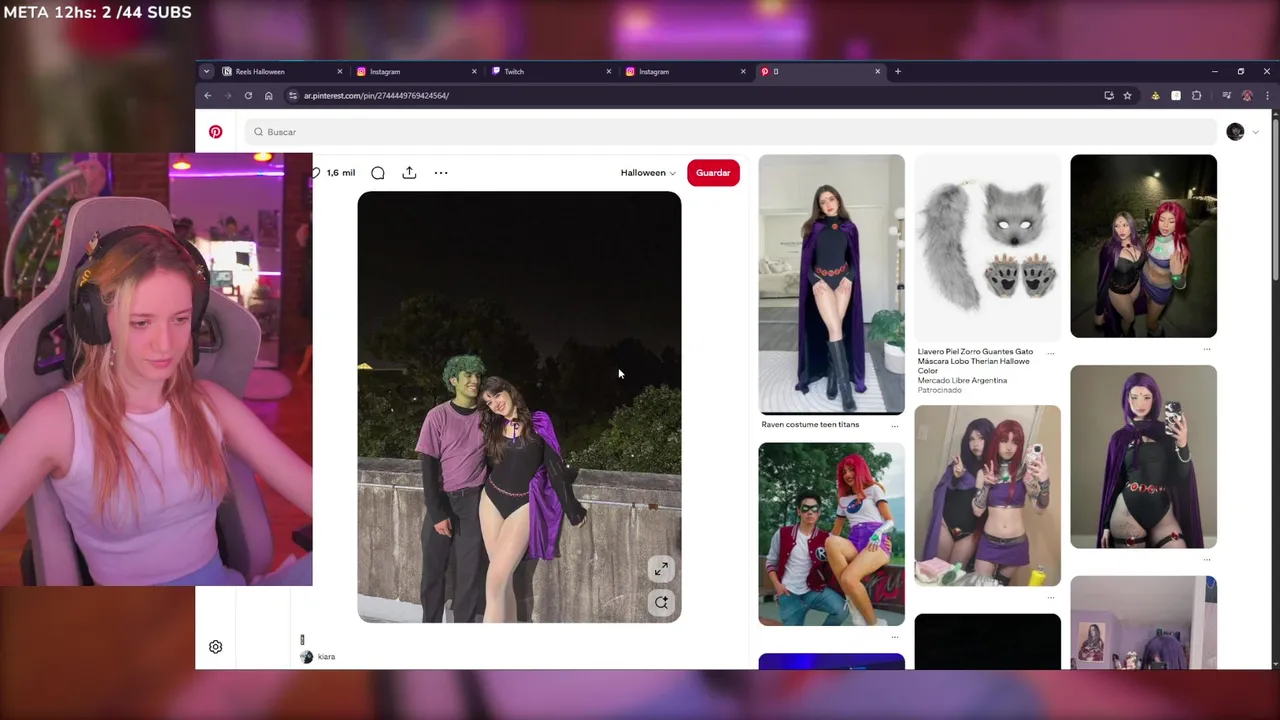Open the Raven costume teen titans title
The width and height of the screenshot is (1280, 720).
[810, 425]
